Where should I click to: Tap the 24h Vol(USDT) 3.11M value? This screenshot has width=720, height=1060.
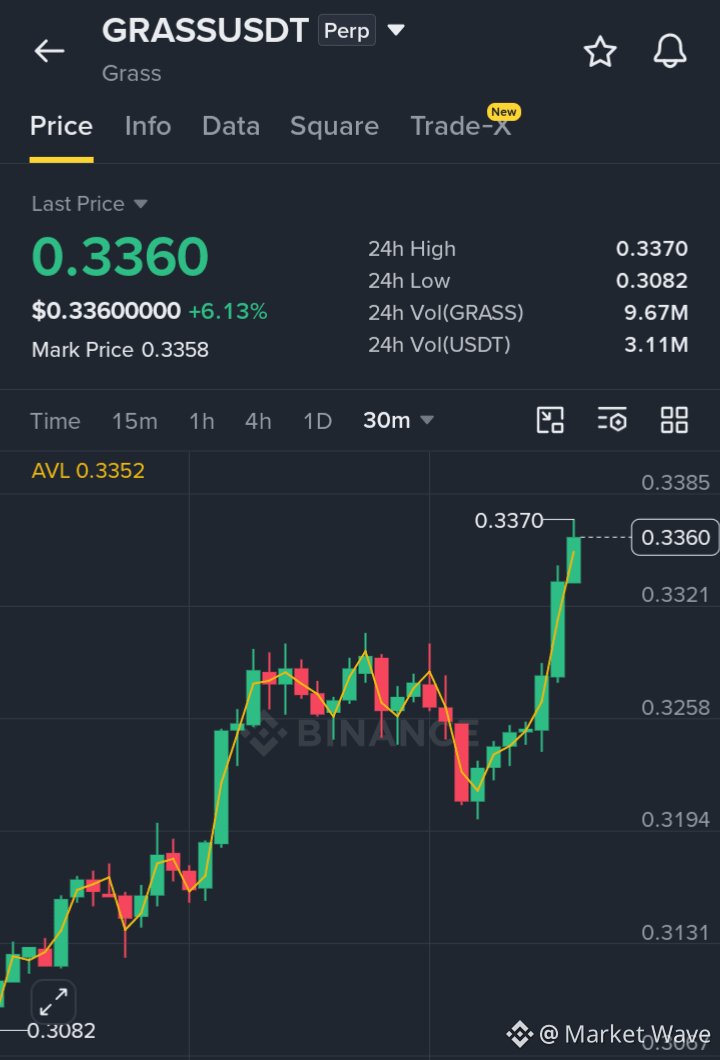point(656,345)
